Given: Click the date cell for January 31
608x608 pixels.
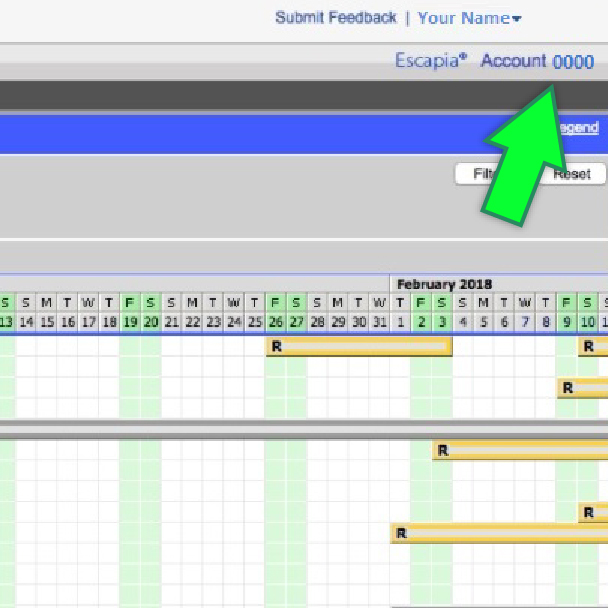Looking at the screenshot, I should pyautogui.click(x=379, y=322).
